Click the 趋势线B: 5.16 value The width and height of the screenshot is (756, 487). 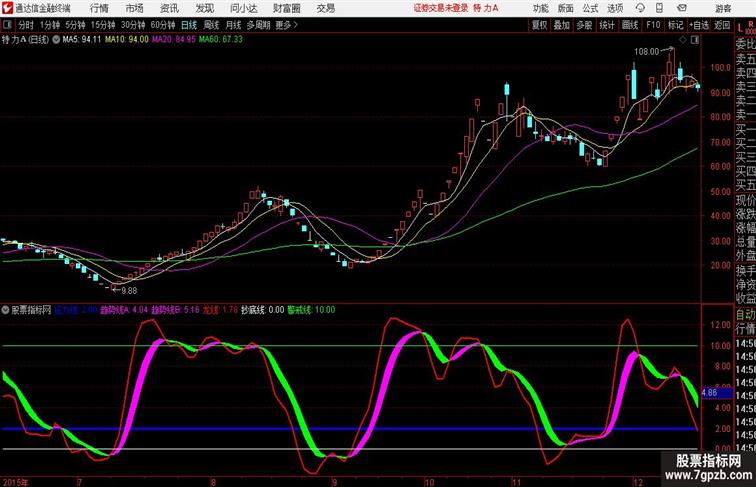pos(176,310)
